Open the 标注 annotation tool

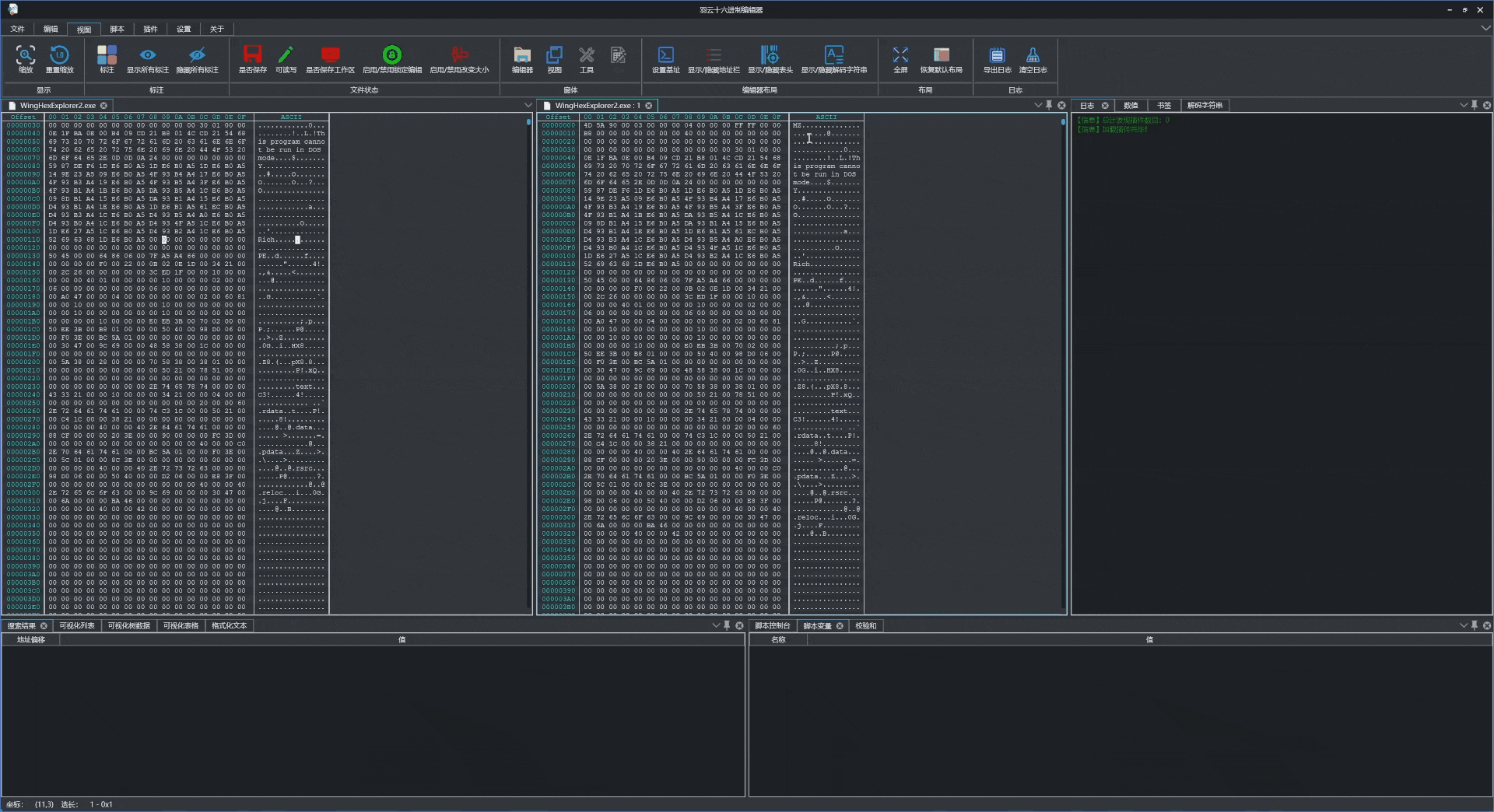[x=107, y=55]
